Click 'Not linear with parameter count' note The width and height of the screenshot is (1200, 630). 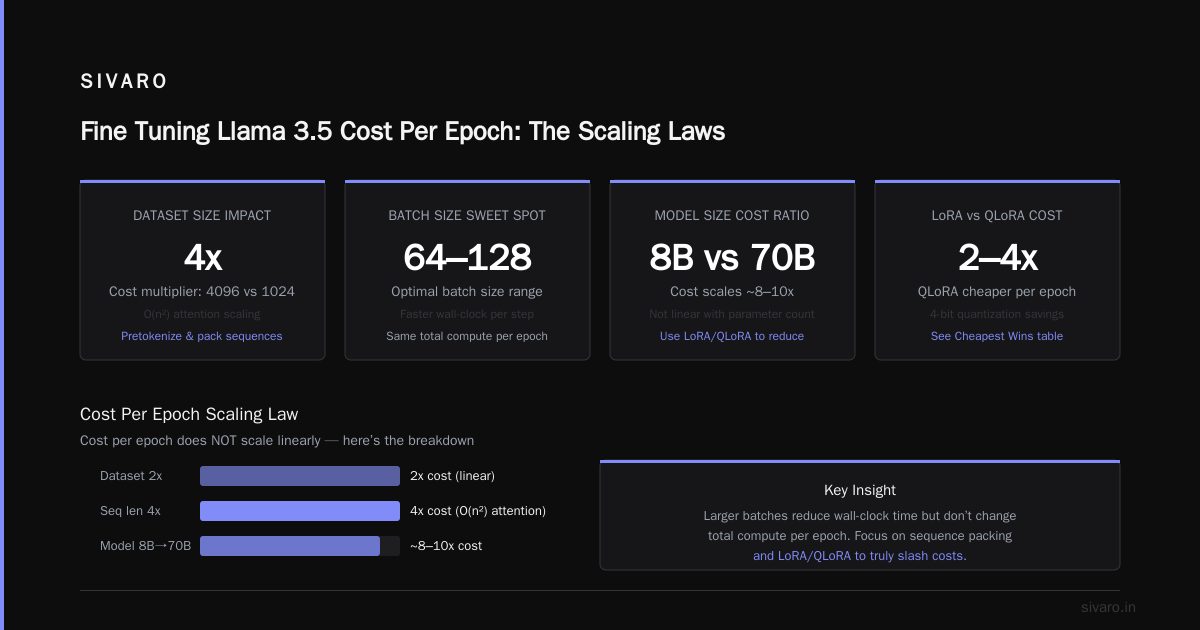coord(732,314)
